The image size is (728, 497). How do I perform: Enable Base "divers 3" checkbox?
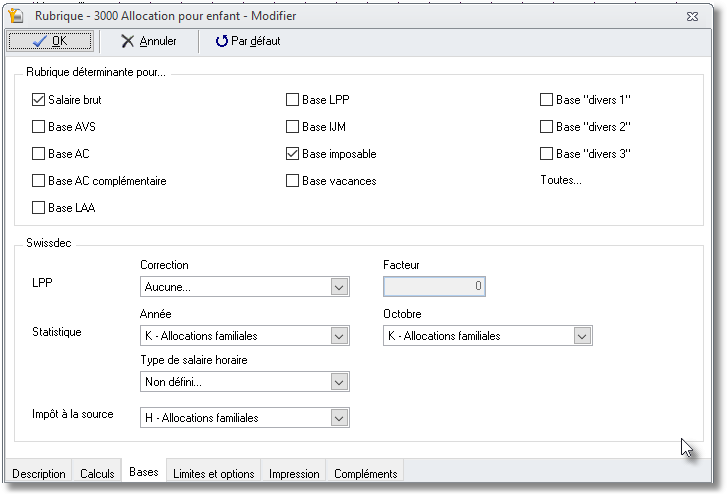coord(546,154)
